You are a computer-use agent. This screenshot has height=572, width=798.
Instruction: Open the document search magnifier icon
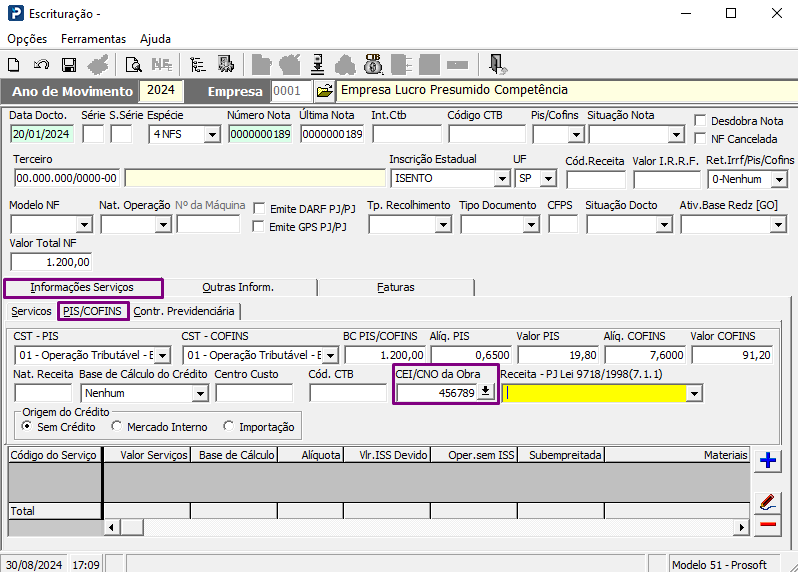tap(133, 65)
